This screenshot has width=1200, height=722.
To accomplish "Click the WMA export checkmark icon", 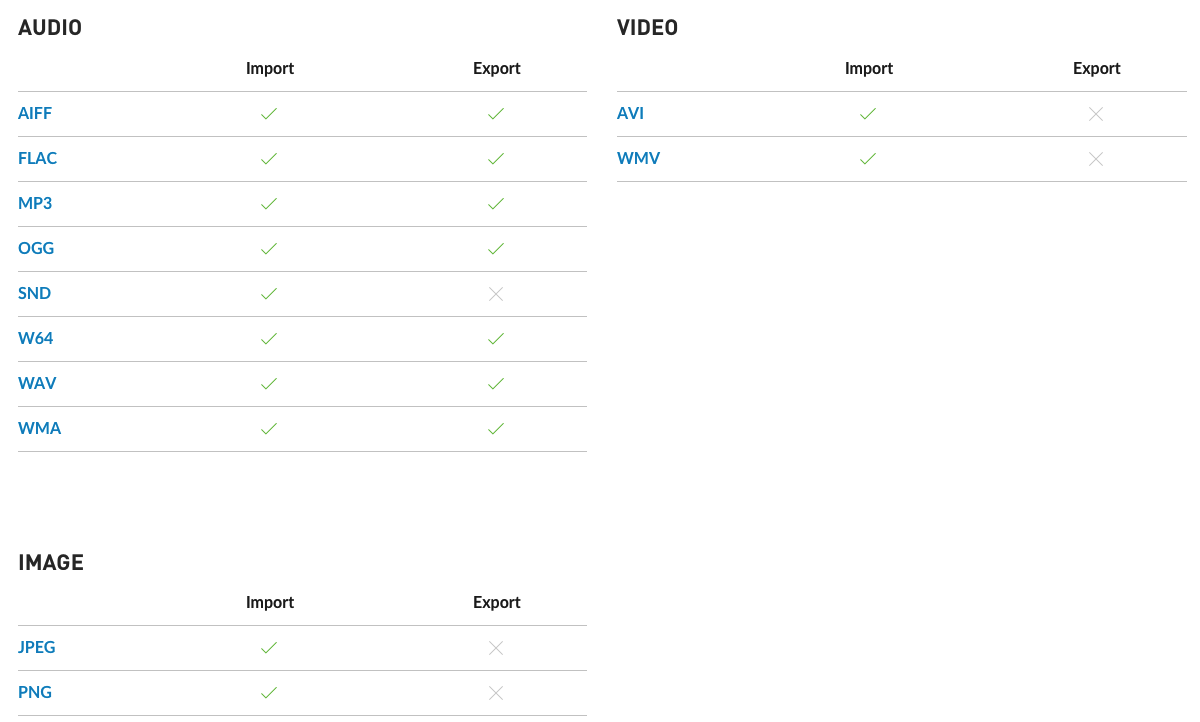I will click(496, 429).
